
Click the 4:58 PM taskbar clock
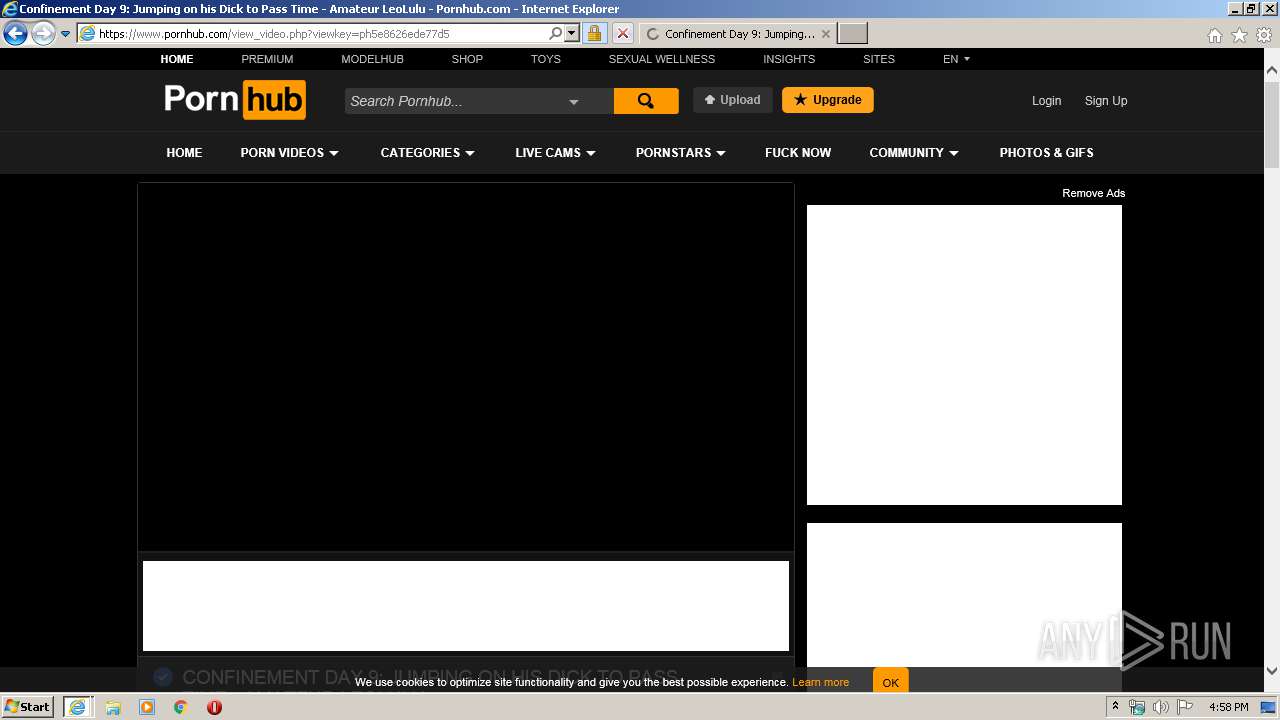pos(1228,707)
